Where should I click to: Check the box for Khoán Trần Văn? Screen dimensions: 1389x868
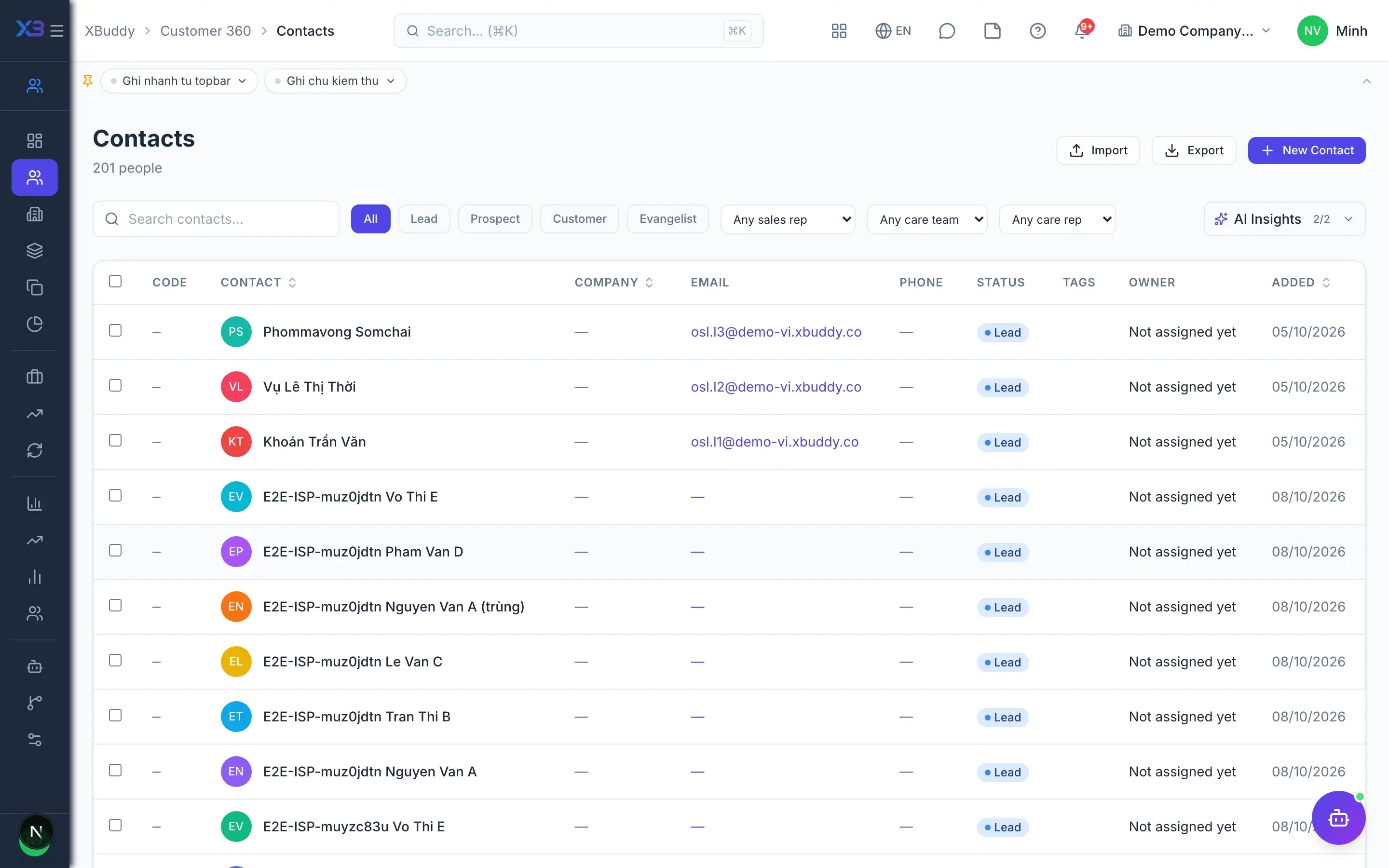click(x=115, y=440)
